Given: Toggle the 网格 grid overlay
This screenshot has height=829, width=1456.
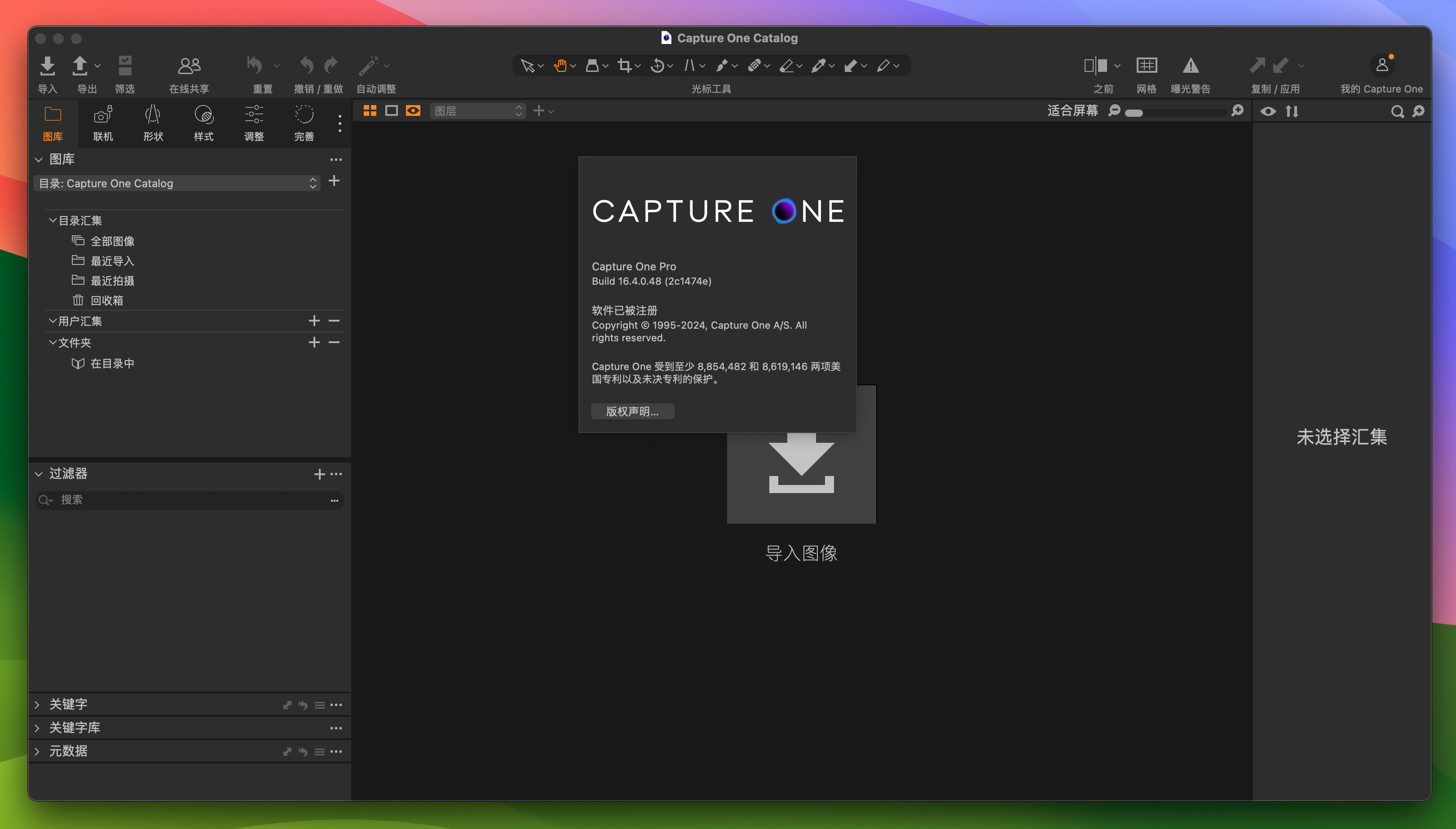Looking at the screenshot, I should [x=1146, y=66].
